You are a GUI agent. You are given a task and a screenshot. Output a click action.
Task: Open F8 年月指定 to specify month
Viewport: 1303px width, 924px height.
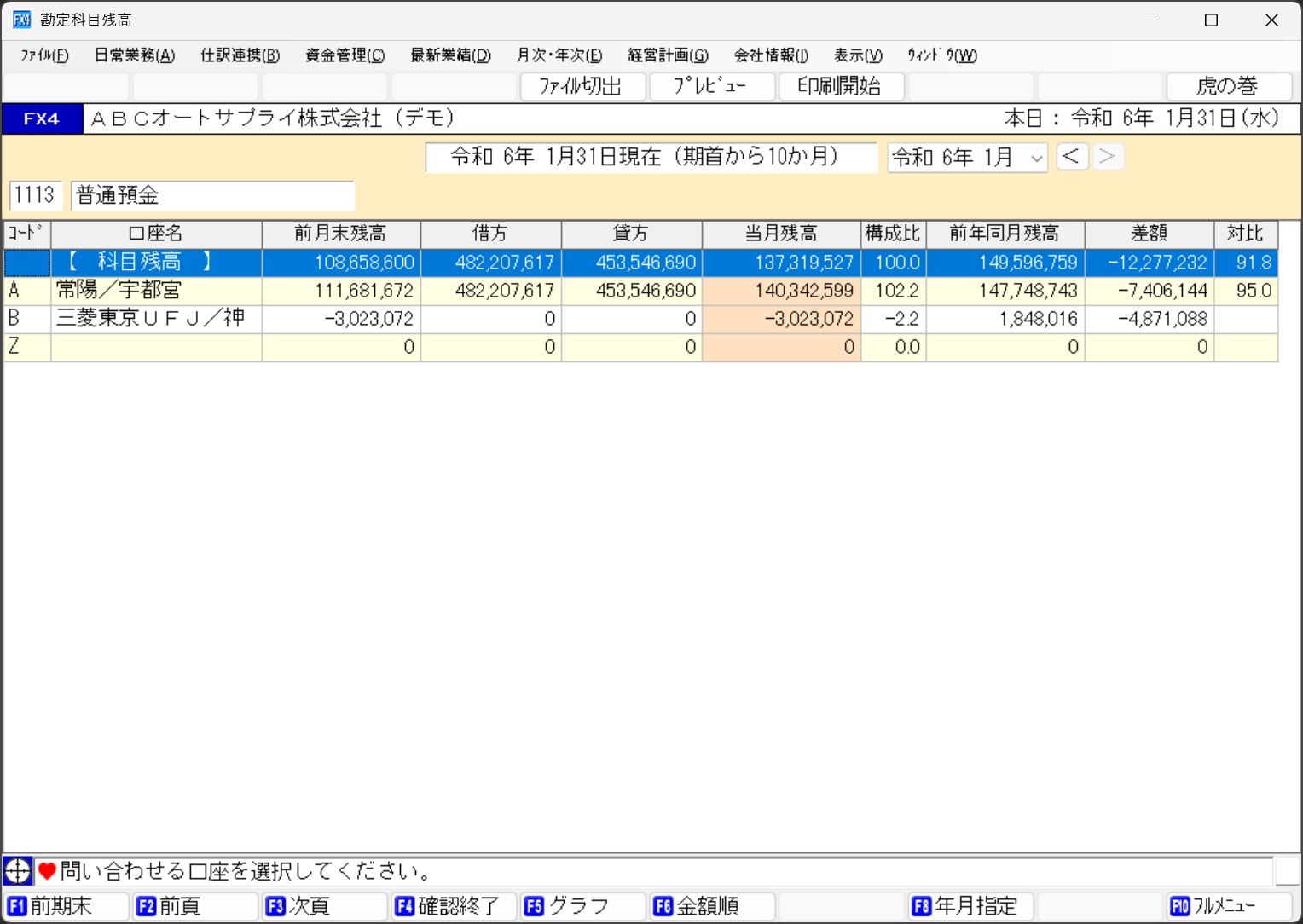click(x=970, y=905)
